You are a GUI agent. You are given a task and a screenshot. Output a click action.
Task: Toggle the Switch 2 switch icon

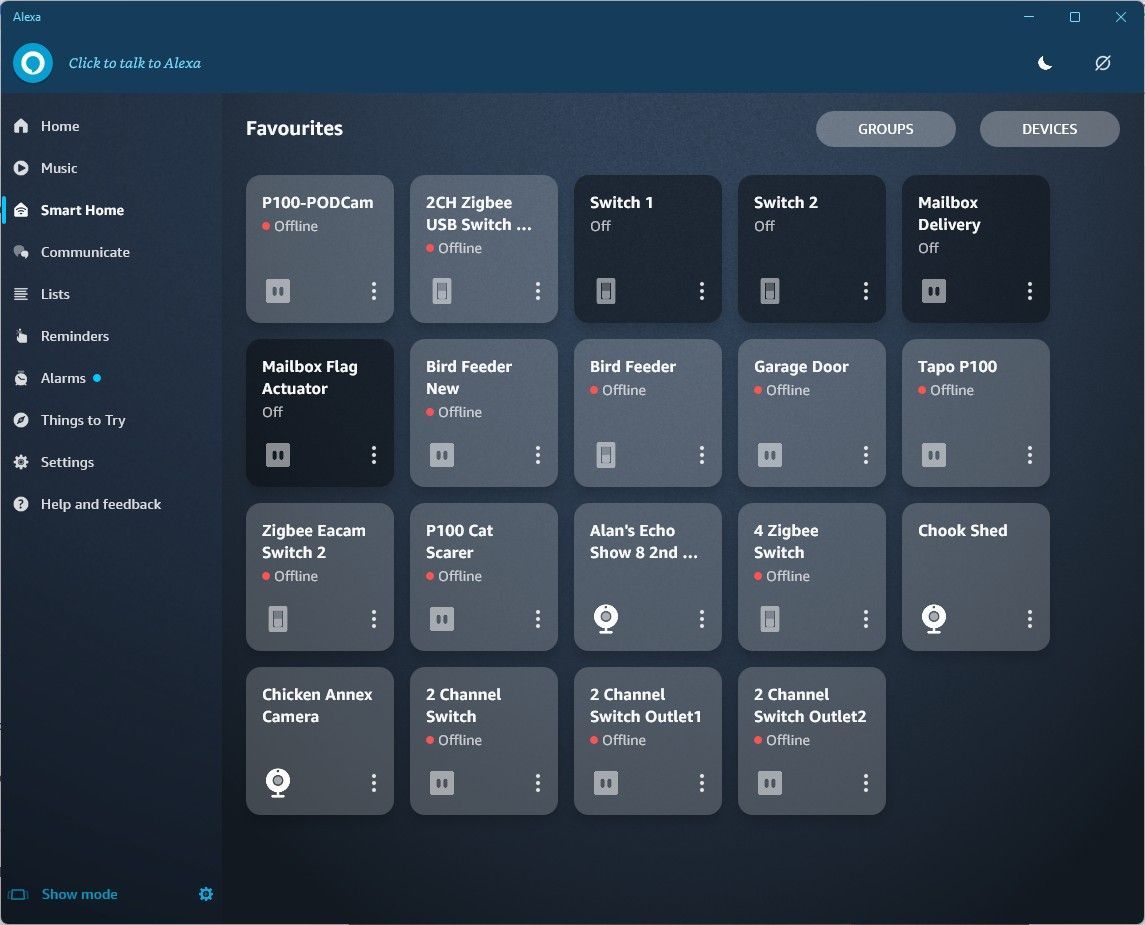tap(769, 291)
